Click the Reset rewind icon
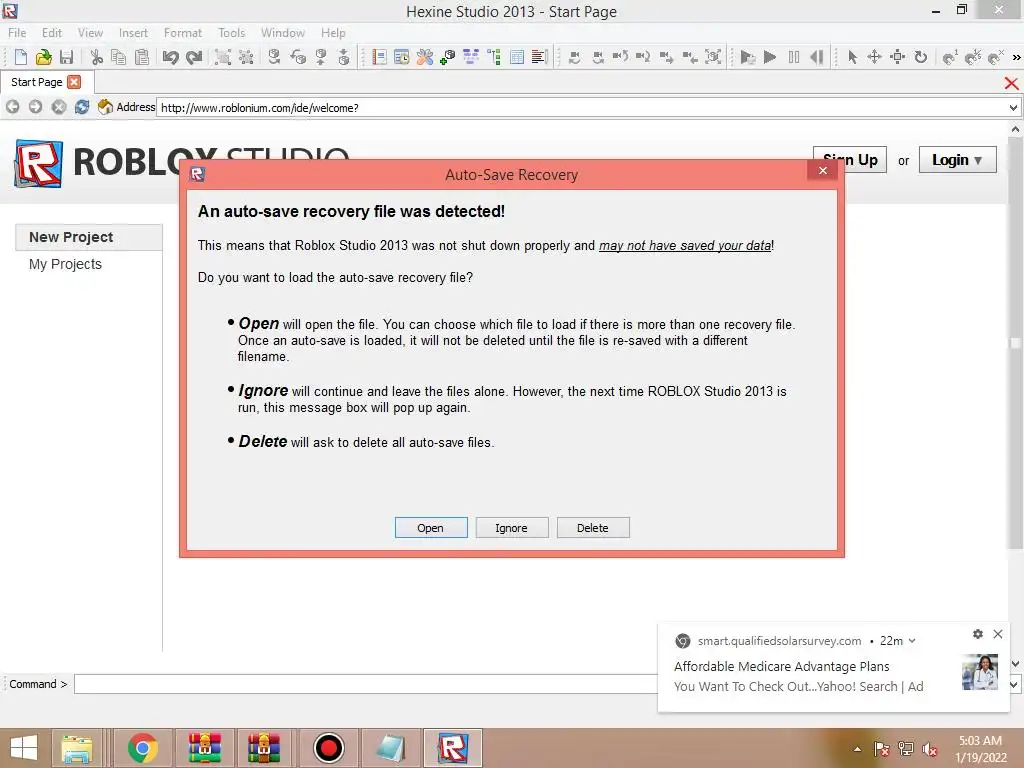1024x768 pixels. 816,57
